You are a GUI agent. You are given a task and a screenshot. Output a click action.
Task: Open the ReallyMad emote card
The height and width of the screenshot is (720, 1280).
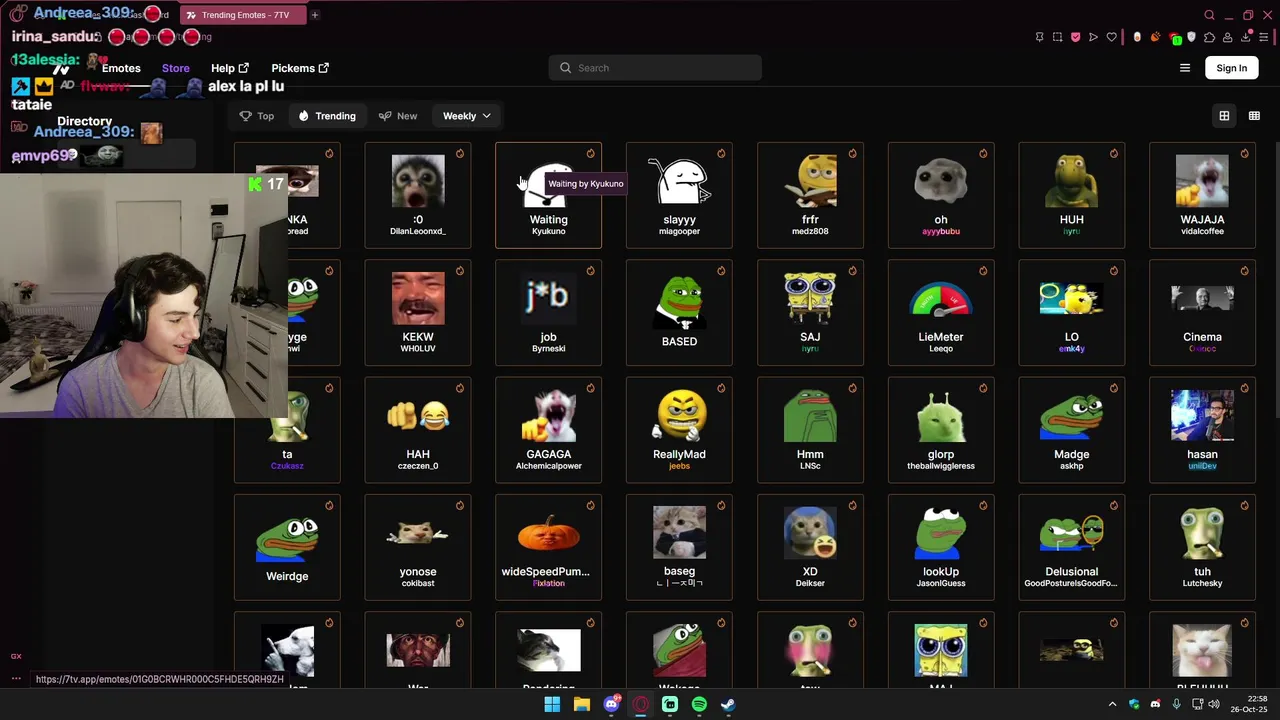(679, 430)
